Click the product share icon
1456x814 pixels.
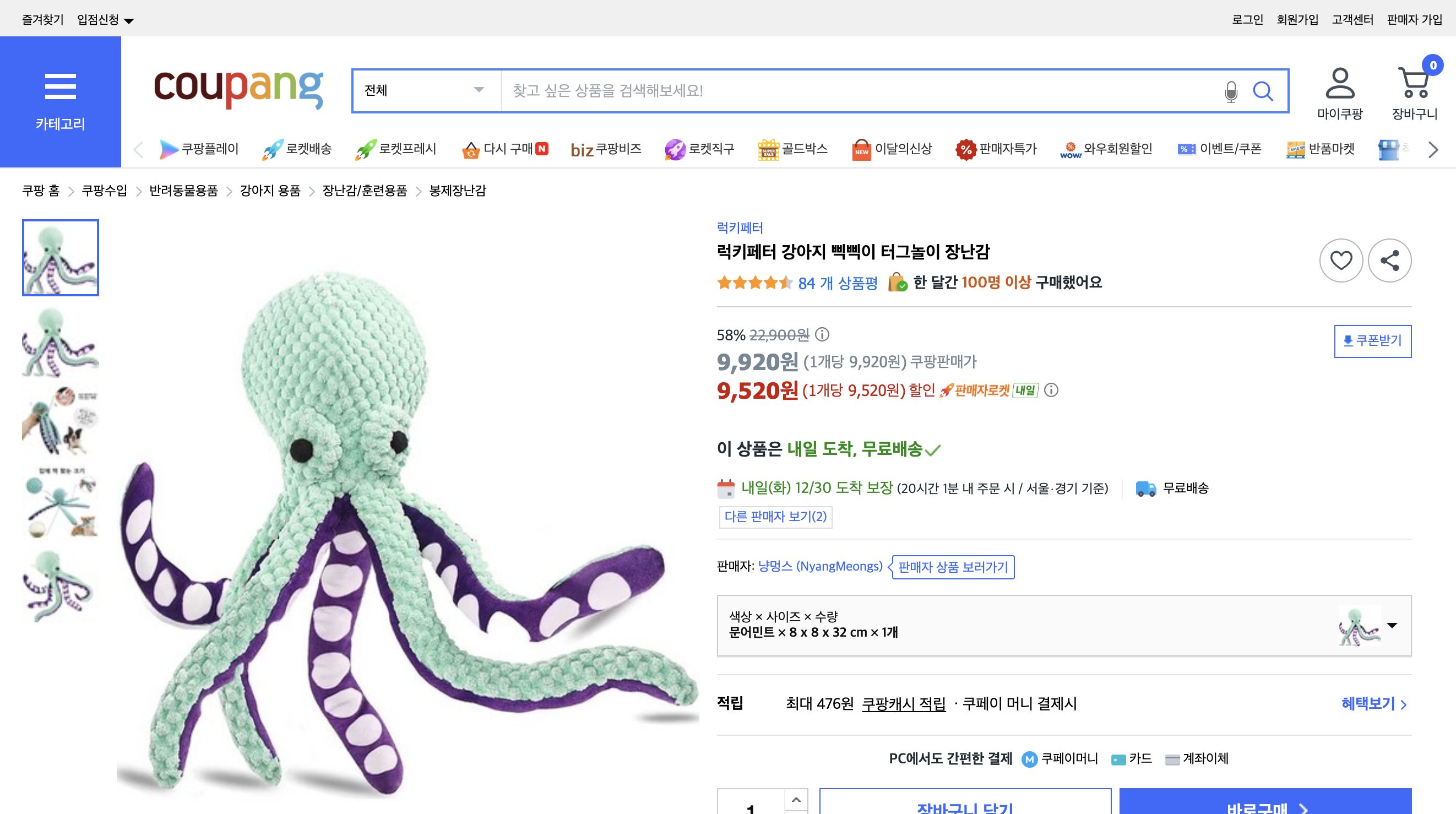1389,261
